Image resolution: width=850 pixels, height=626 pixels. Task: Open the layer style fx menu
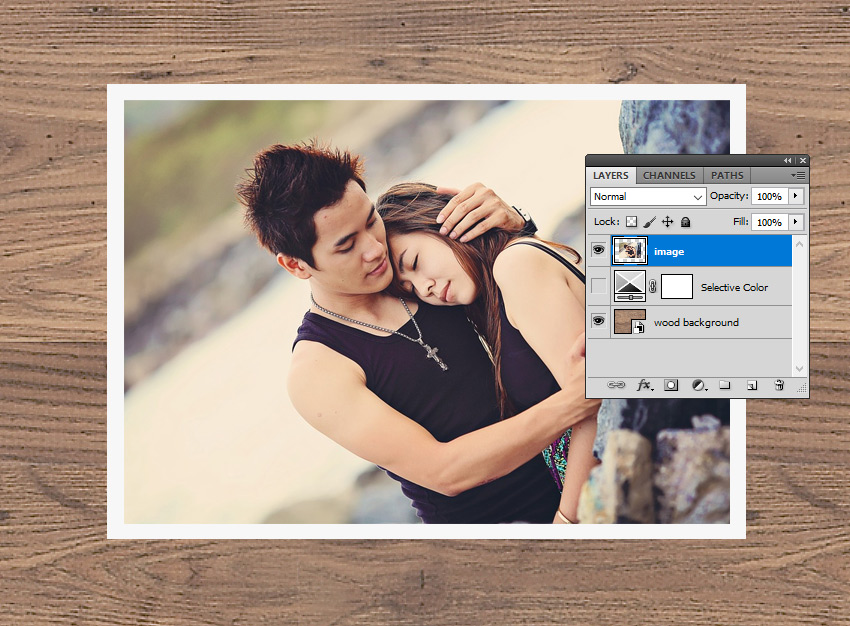[645, 385]
